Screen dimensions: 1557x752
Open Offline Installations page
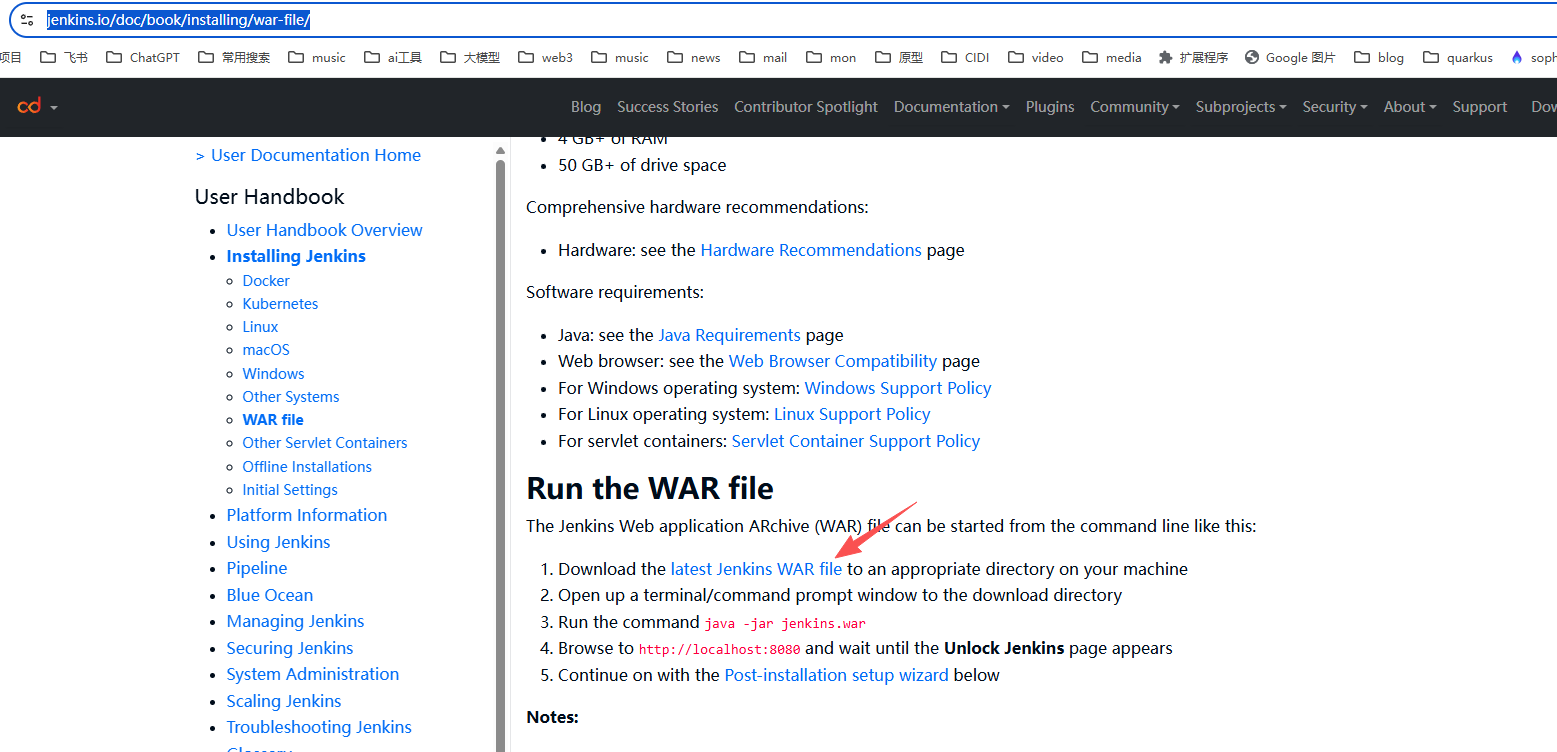click(x=307, y=467)
